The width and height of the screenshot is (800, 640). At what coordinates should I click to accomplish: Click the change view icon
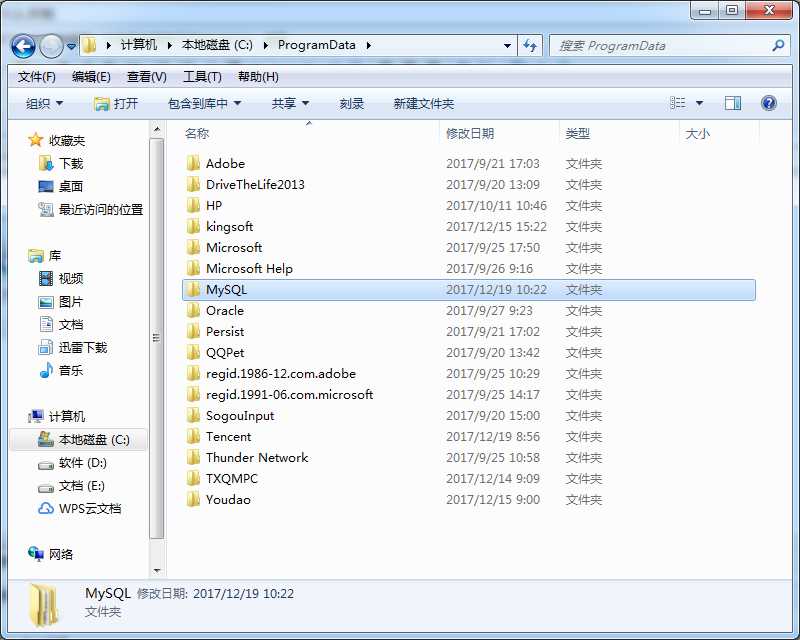[x=678, y=103]
